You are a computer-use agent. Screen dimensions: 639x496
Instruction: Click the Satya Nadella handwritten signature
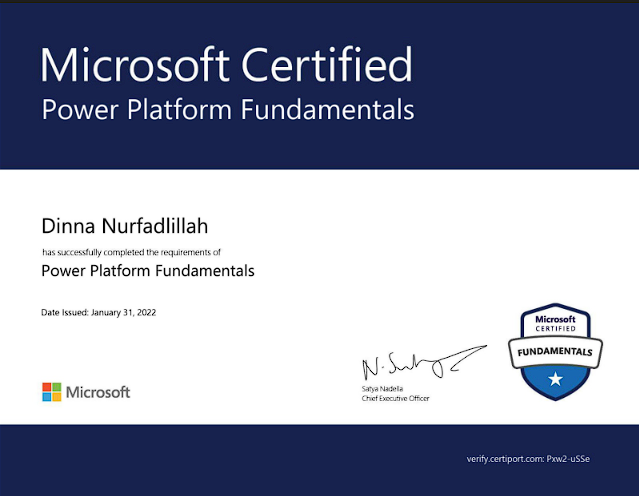tap(424, 362)
